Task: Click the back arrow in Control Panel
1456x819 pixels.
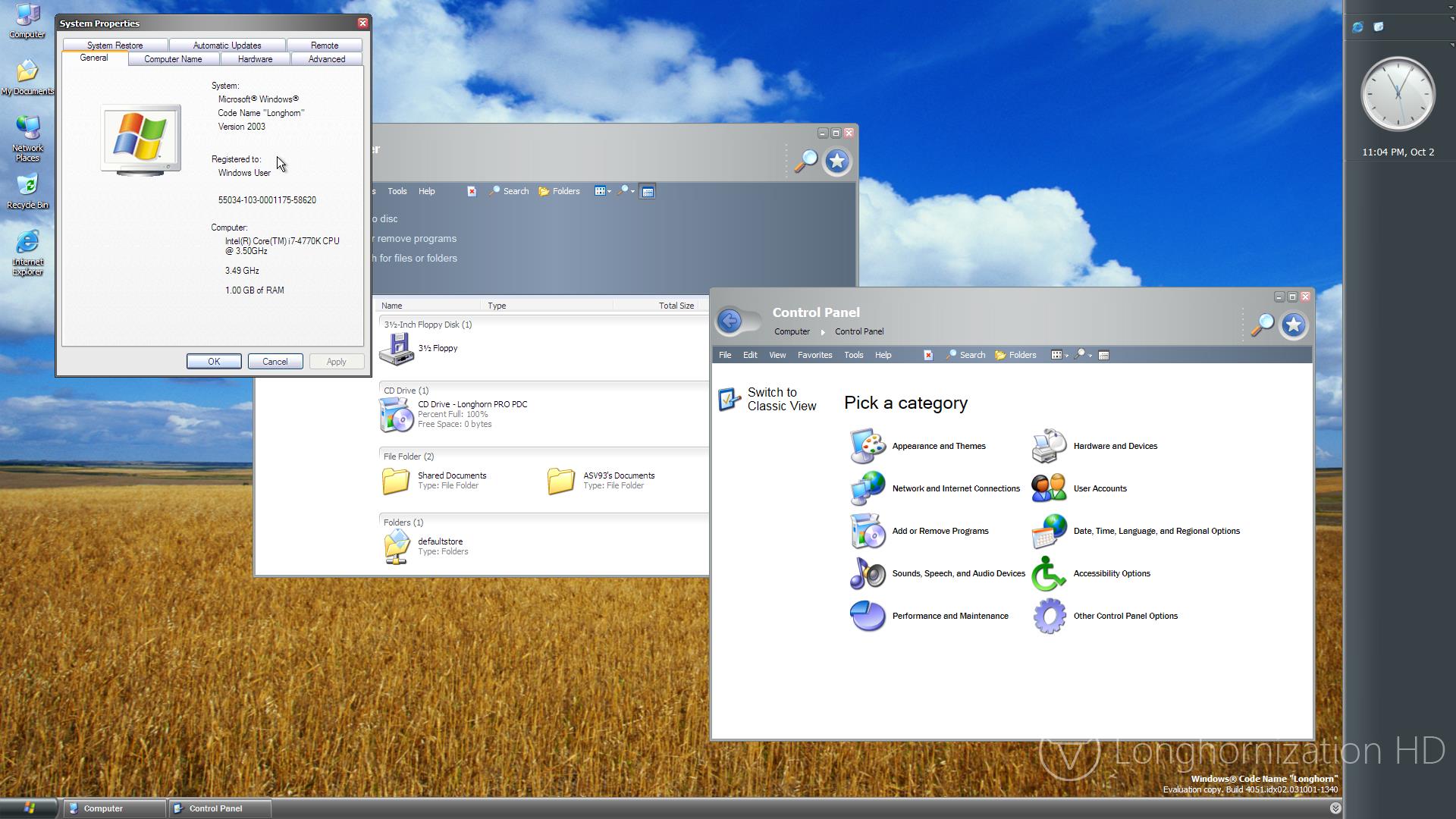Action: [730, 322]
